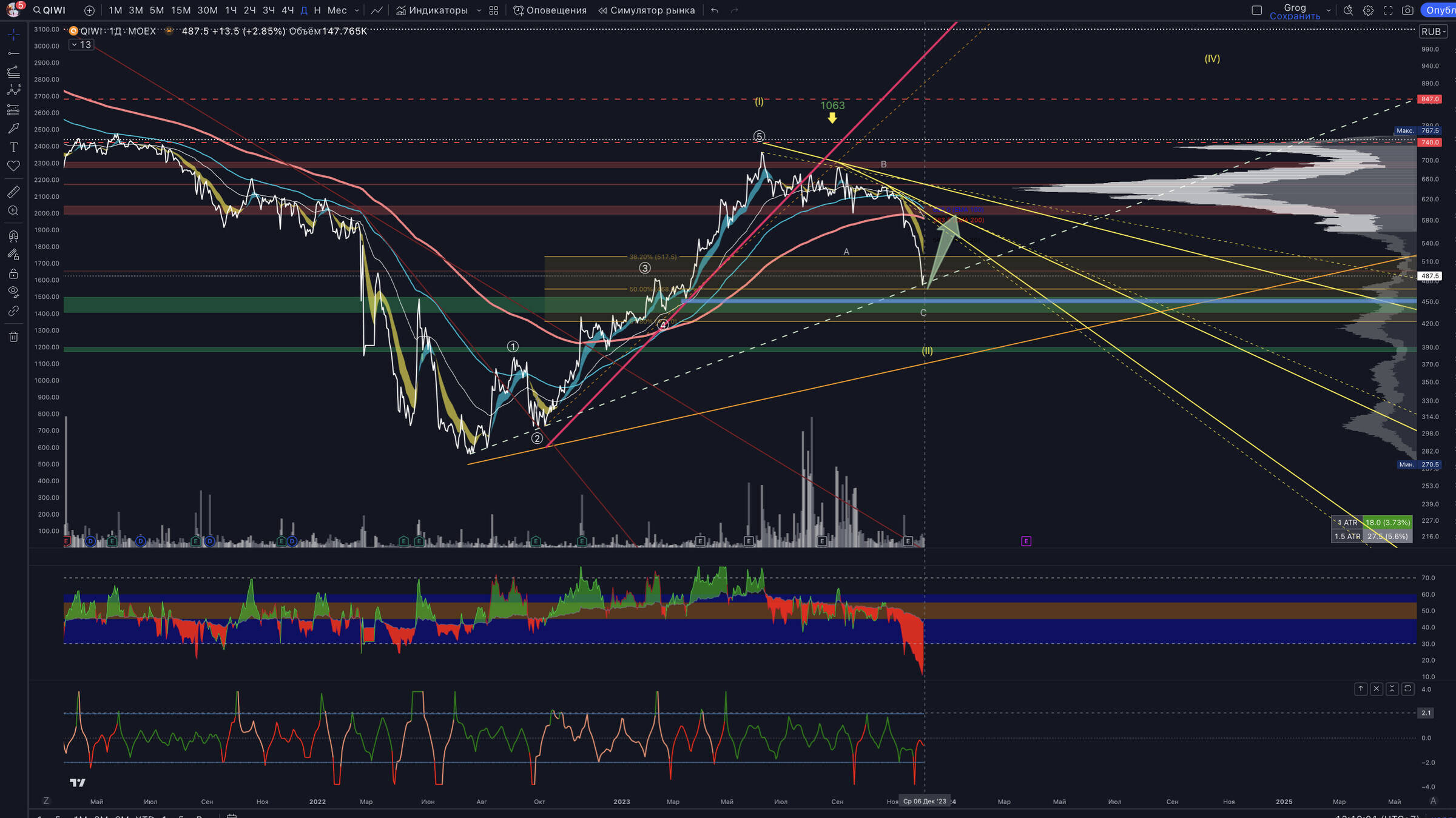Expand the layout management dropdown arrow
1456x818 pixels.
(x=1329, y=10)
